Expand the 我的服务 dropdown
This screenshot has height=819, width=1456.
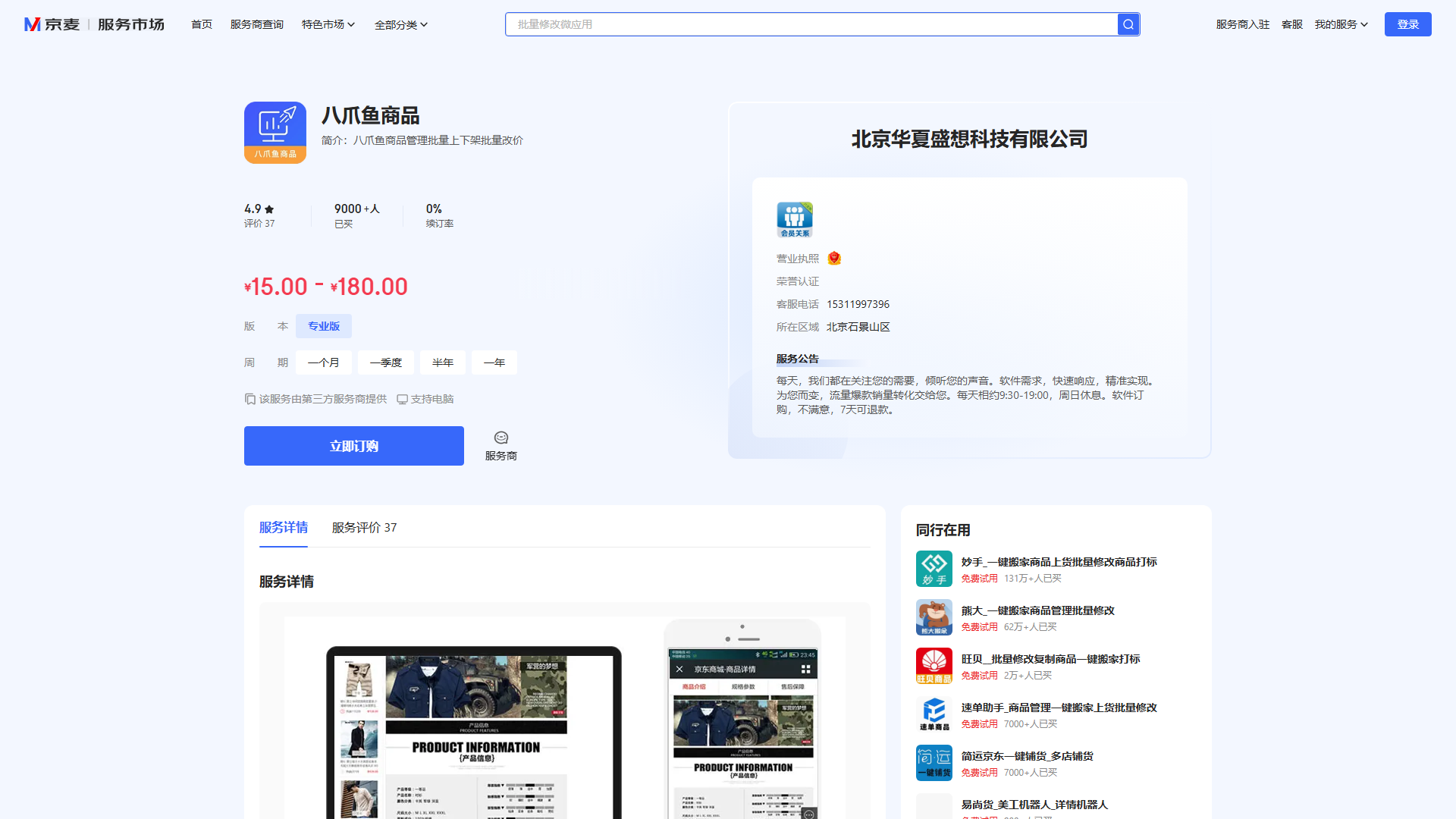pos(1341,24)
